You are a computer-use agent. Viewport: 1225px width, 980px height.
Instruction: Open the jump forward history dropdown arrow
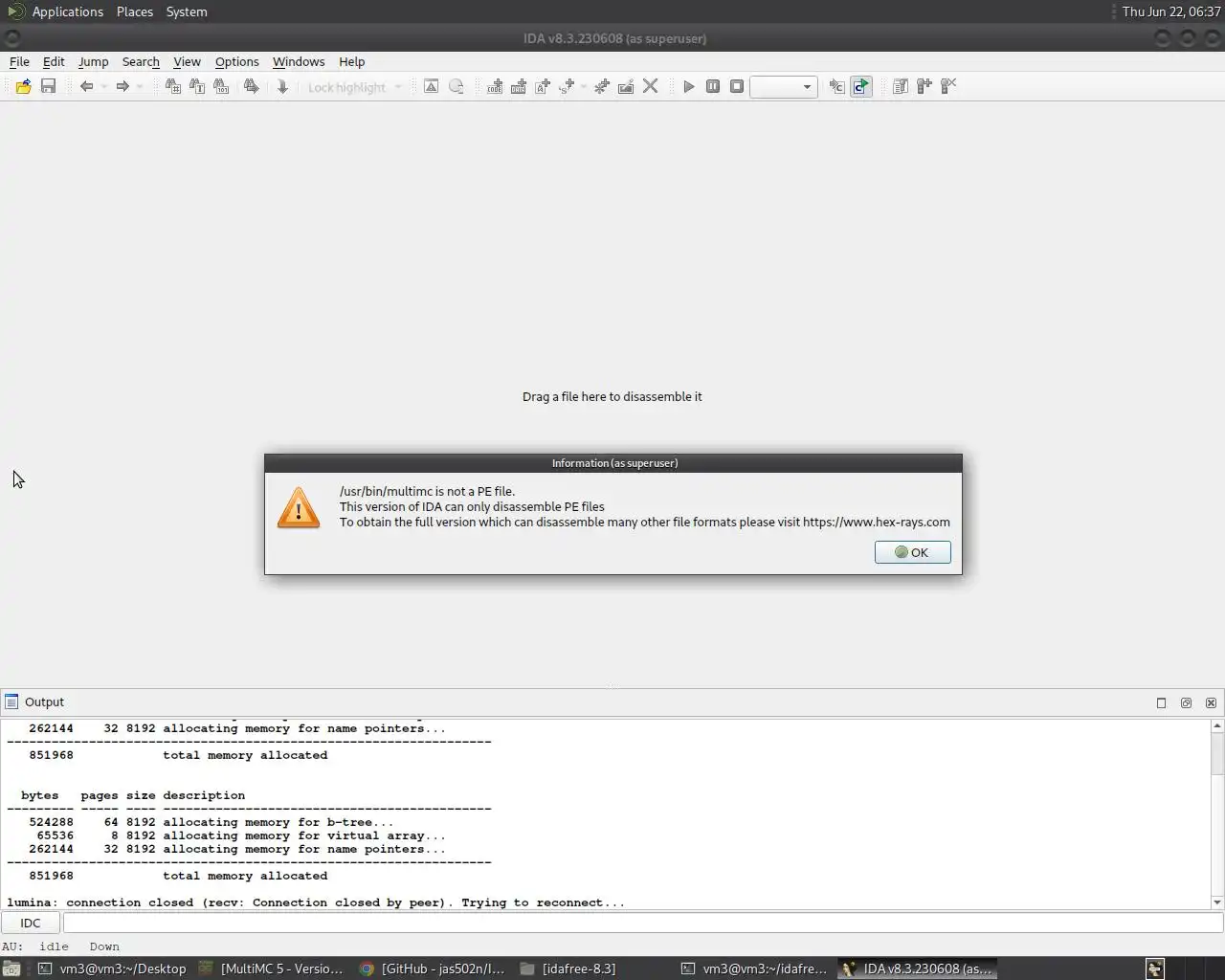(140, 87)
